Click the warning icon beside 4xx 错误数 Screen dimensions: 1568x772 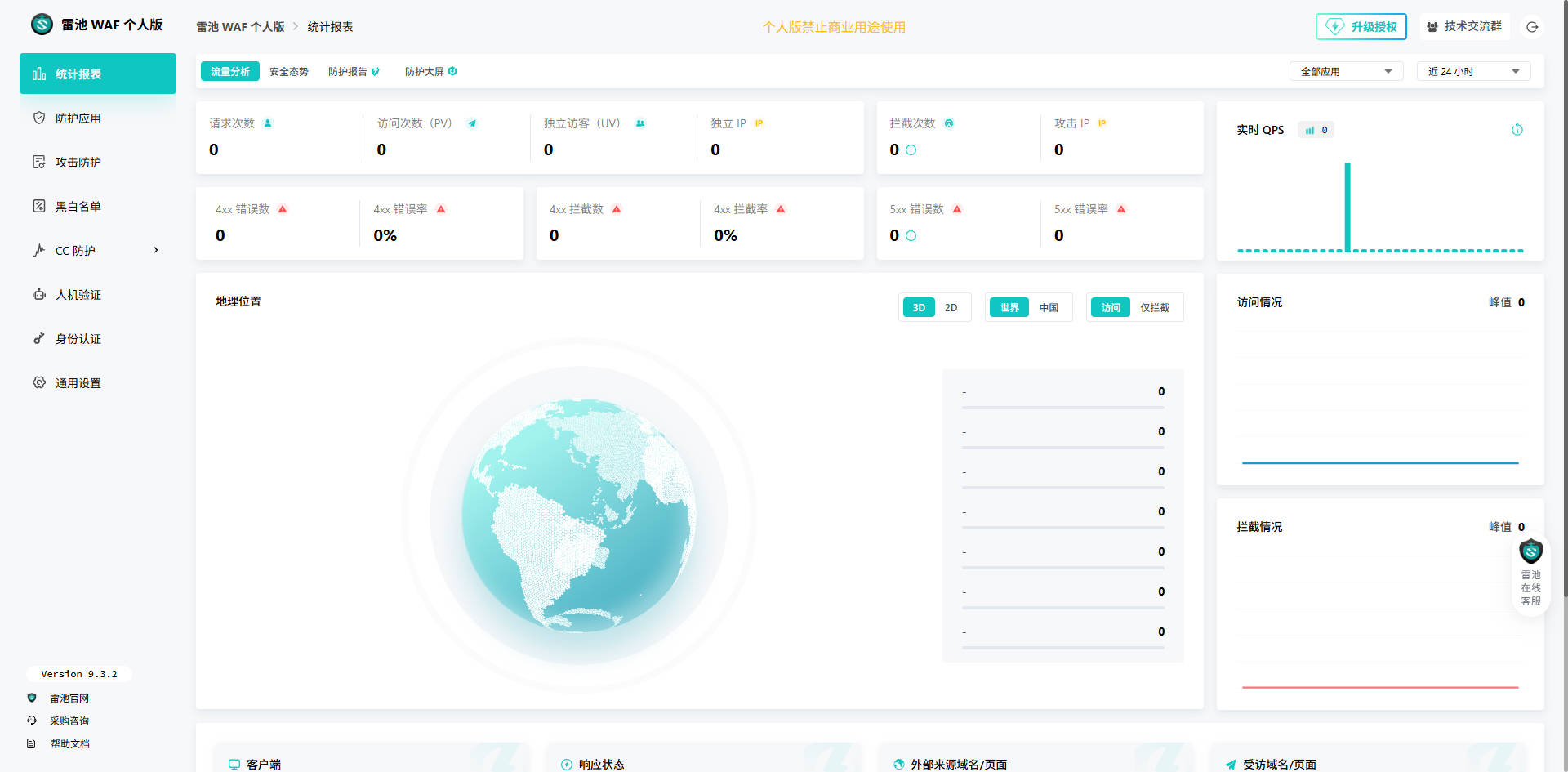tap(283, 209)
